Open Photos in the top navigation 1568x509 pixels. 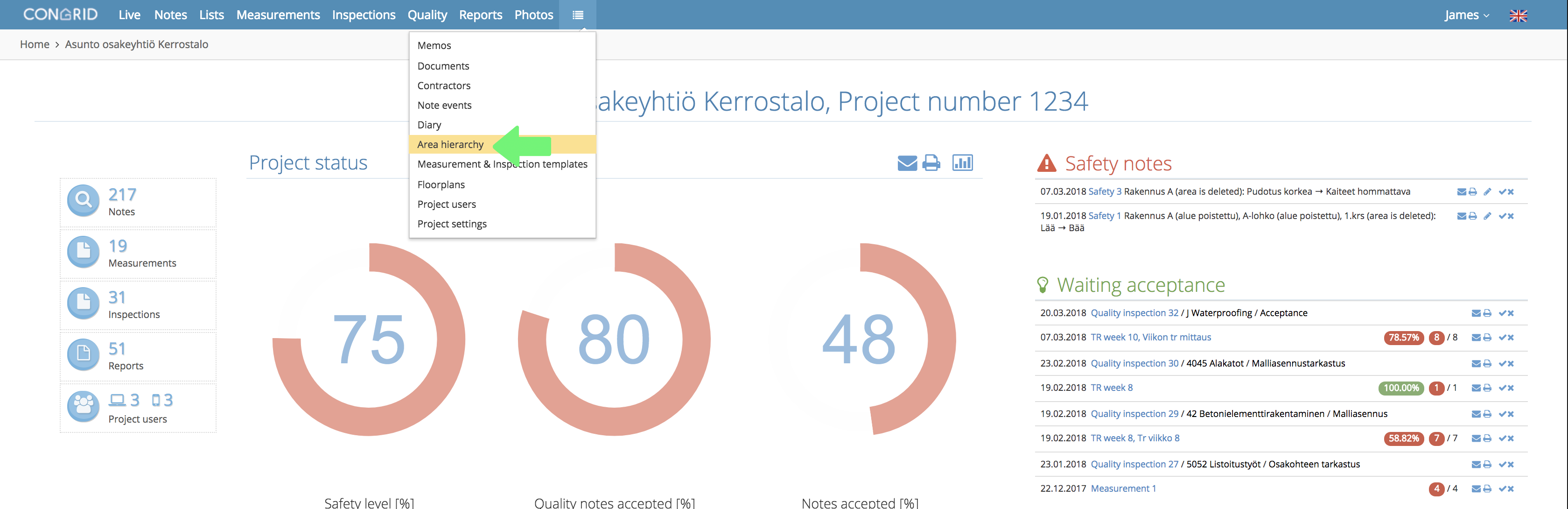pos(534,14)
